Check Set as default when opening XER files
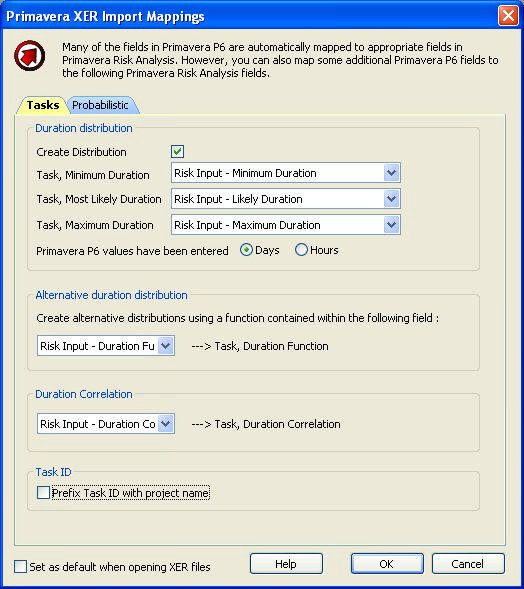Screen dimensions: 524x589 [20, 566]
